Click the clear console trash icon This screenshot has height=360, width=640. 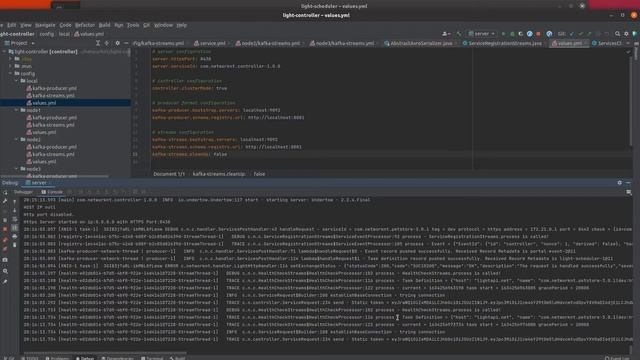15,245
